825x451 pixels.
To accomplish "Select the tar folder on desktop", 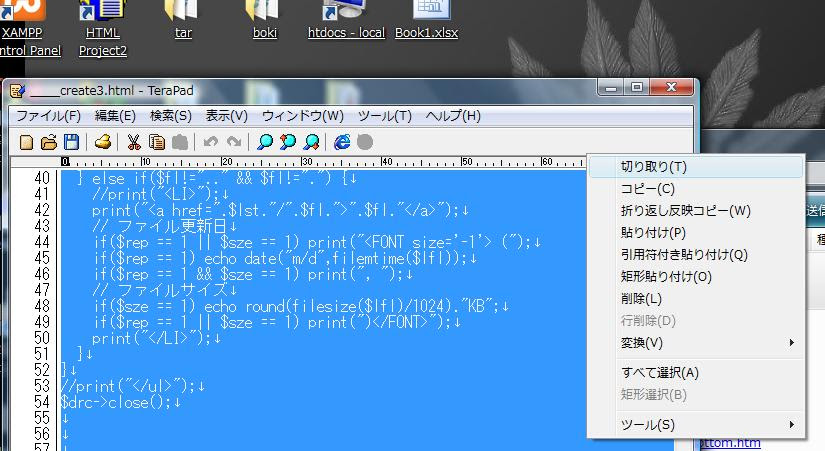I will 183,20.
